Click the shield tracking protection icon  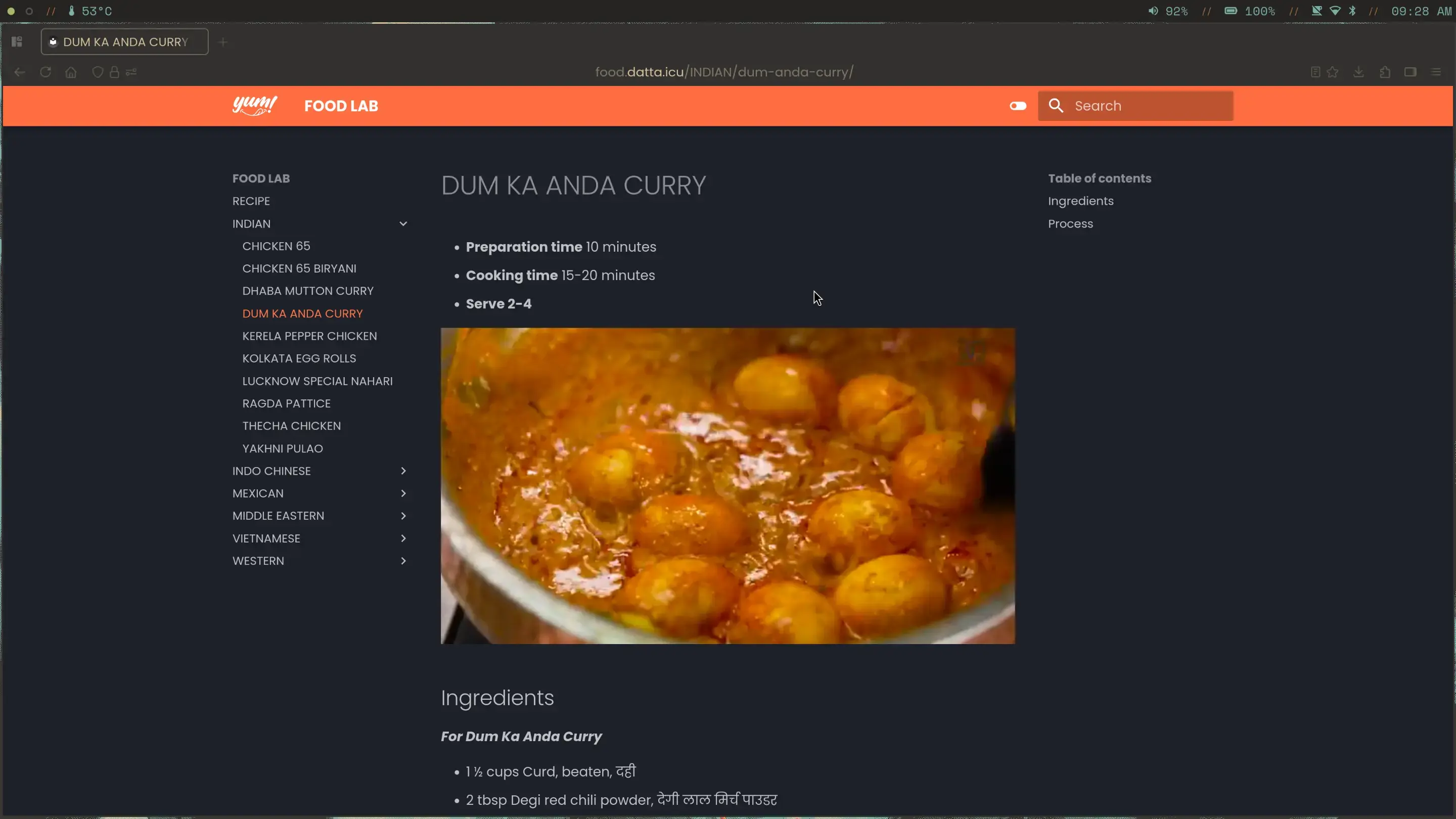tap(97, 72)
